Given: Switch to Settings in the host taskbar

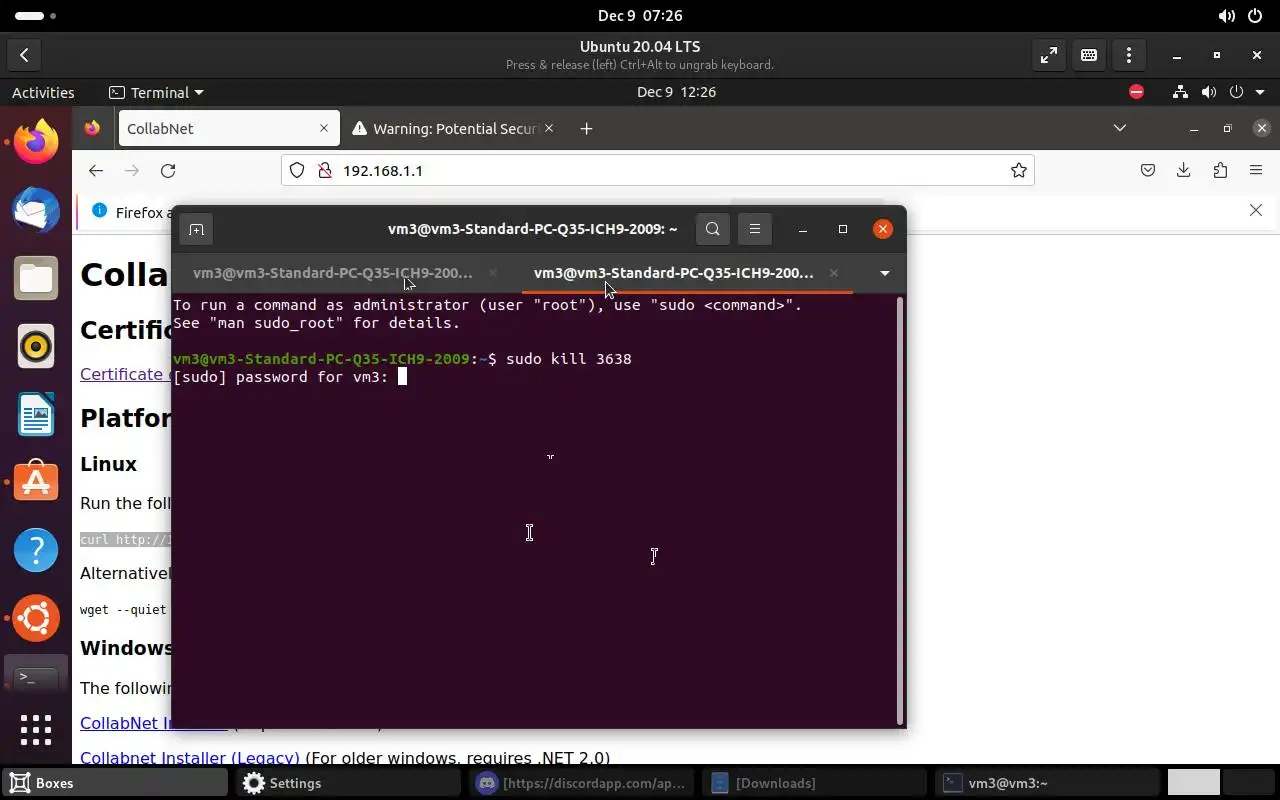Looking at the screenshot, I should (348, 783).
